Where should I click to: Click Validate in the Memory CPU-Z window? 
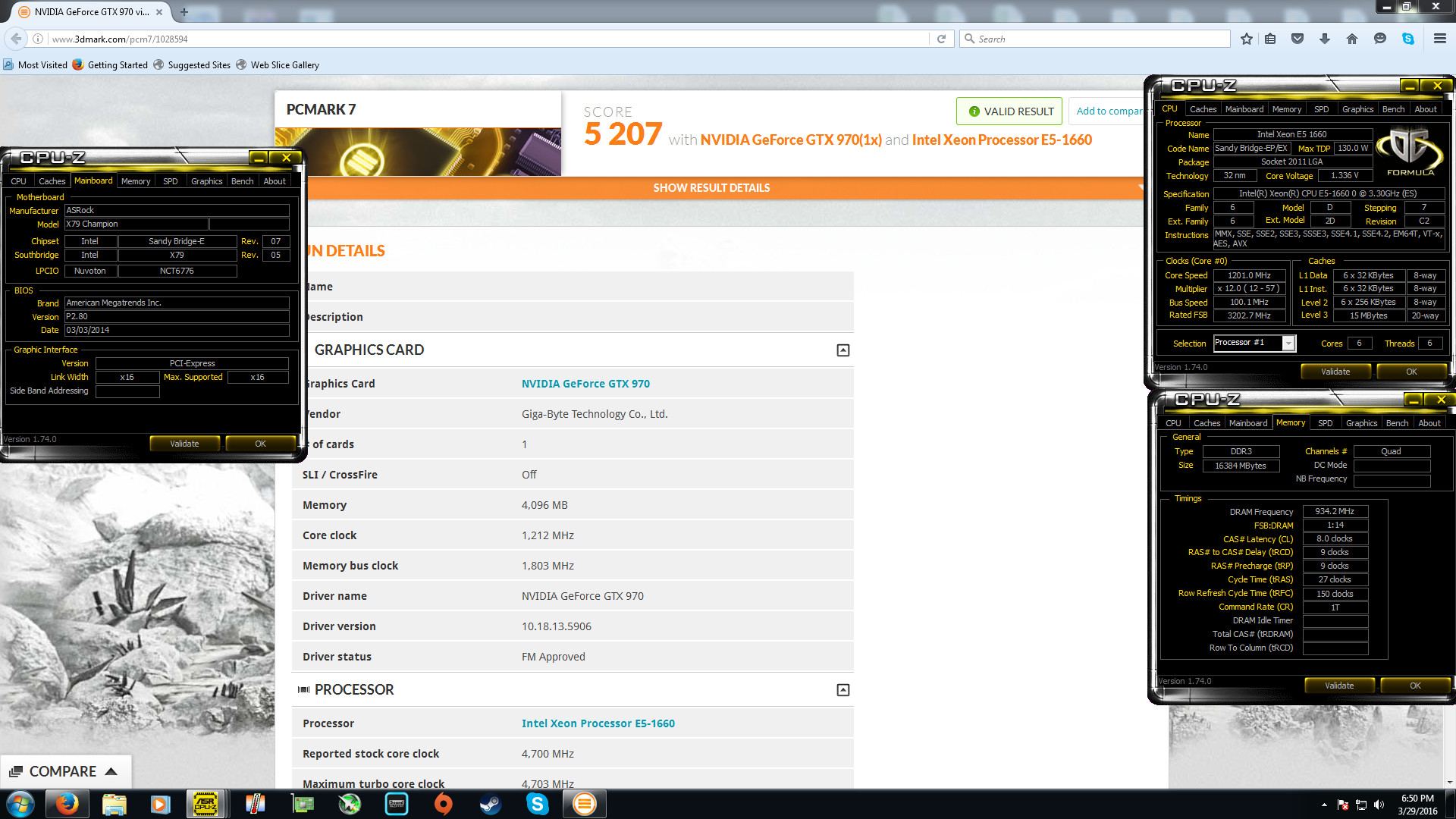click(1338, 686)
